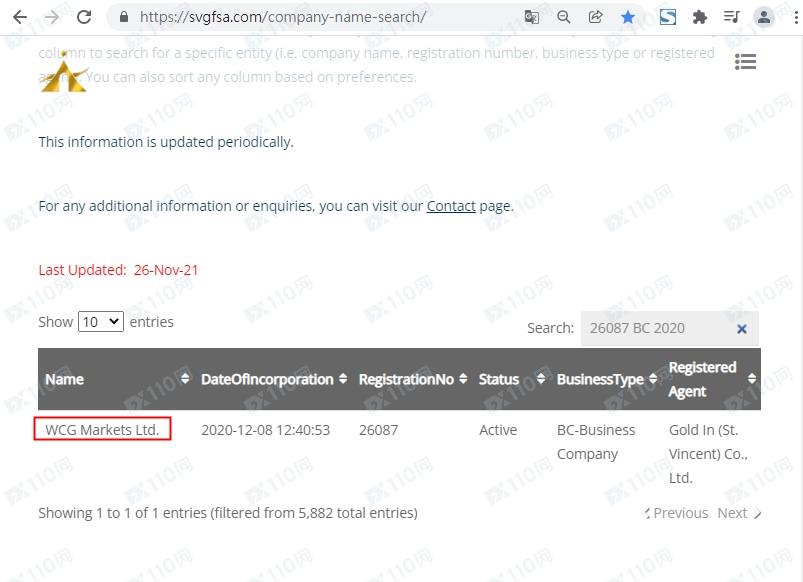Viewport: 803px width, 582px height.
Task: Click the address bar URL
Action: click(x=283, y=17)
